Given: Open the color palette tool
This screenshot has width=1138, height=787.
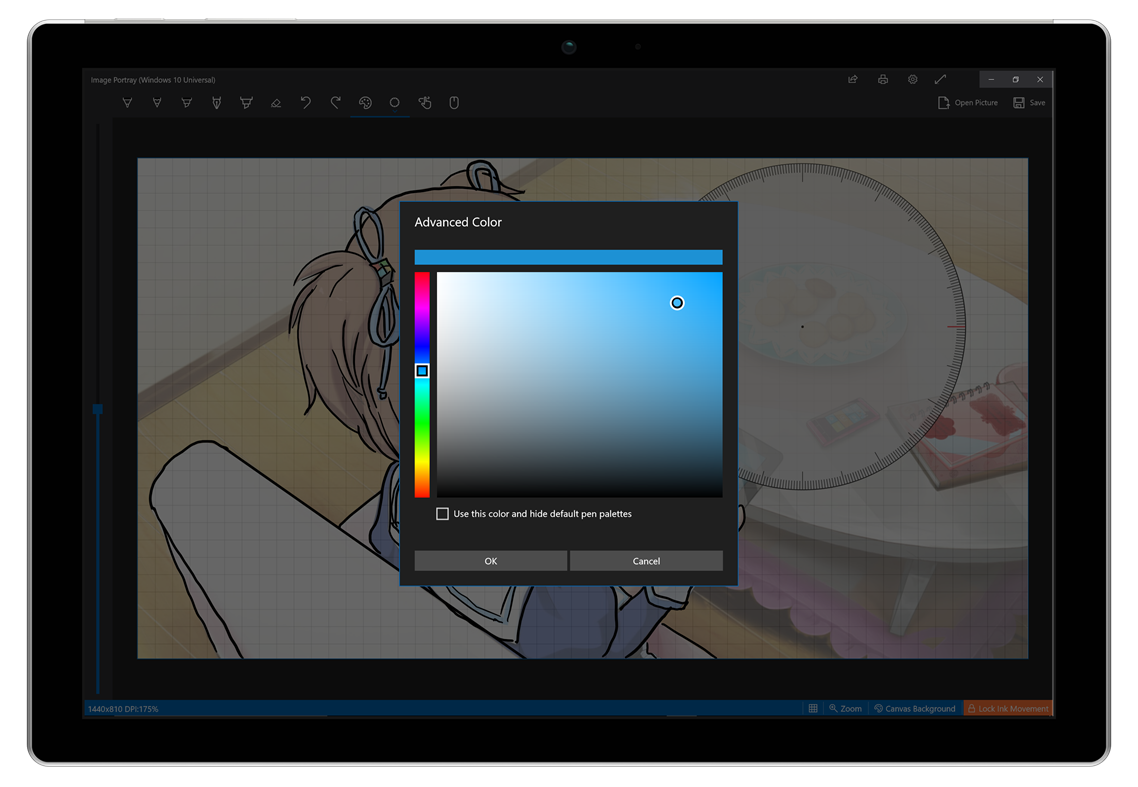Looking at the screenshot, I should [365, 102].
